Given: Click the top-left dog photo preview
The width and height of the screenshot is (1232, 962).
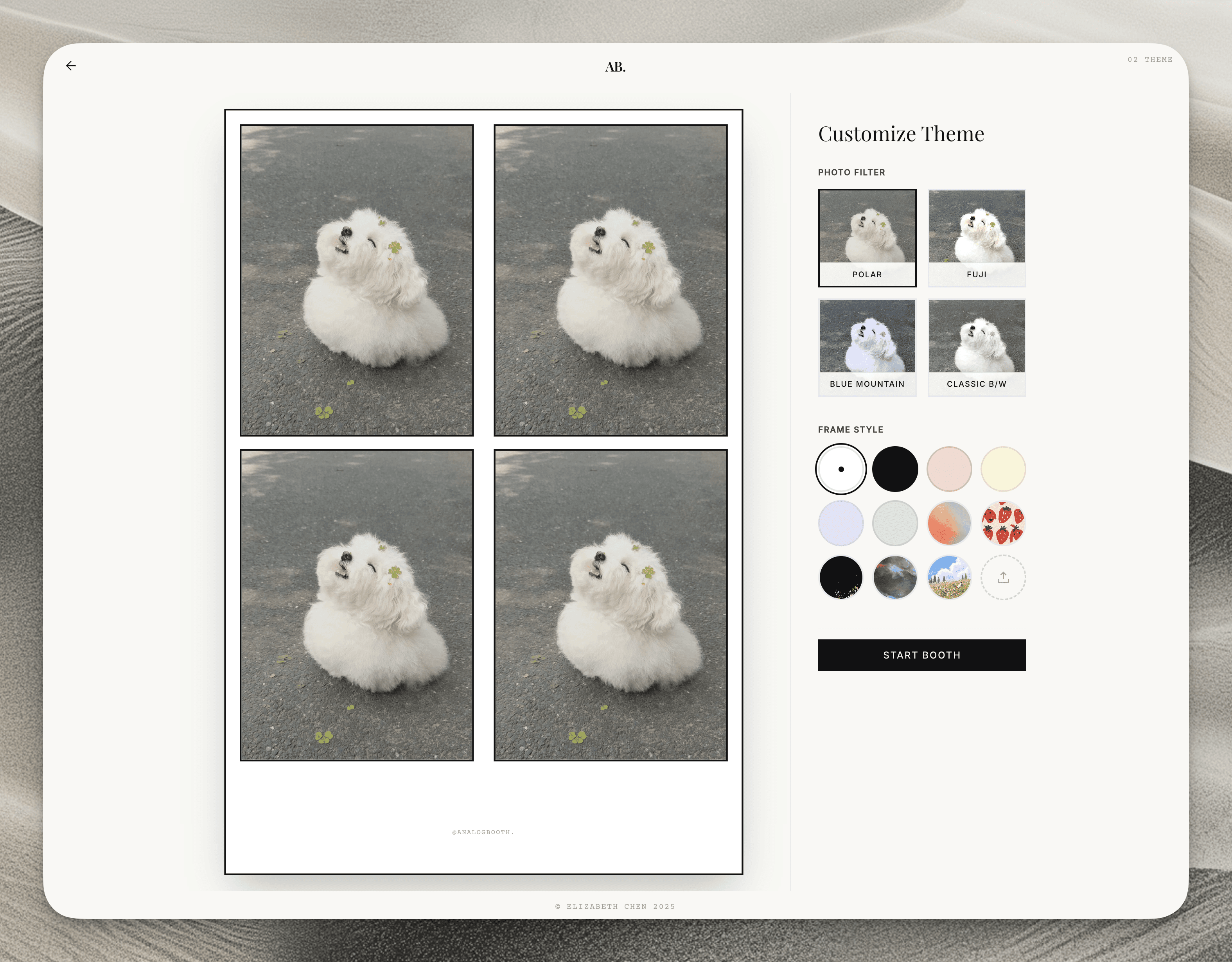Looking at the screenshot, I should 357,280.
